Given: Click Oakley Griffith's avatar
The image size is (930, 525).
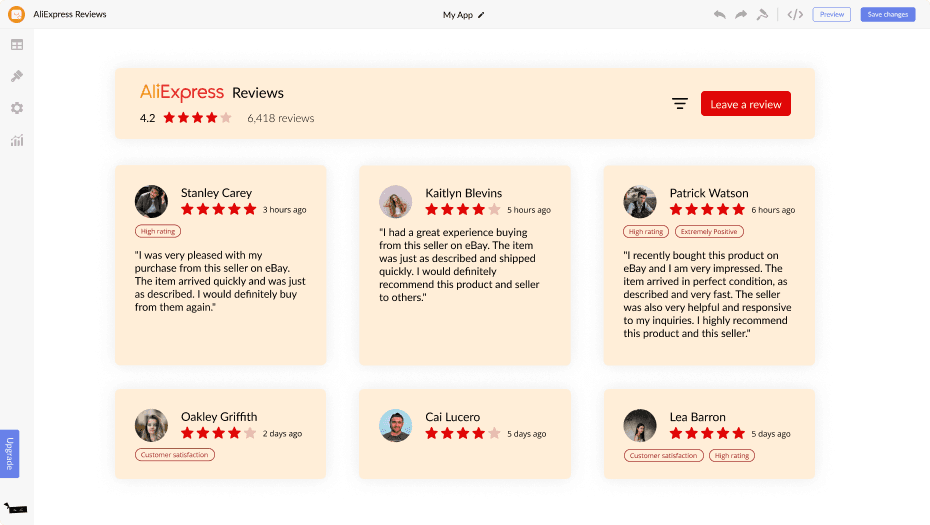Looking at the screenshot, I should (x=151, y=425).
